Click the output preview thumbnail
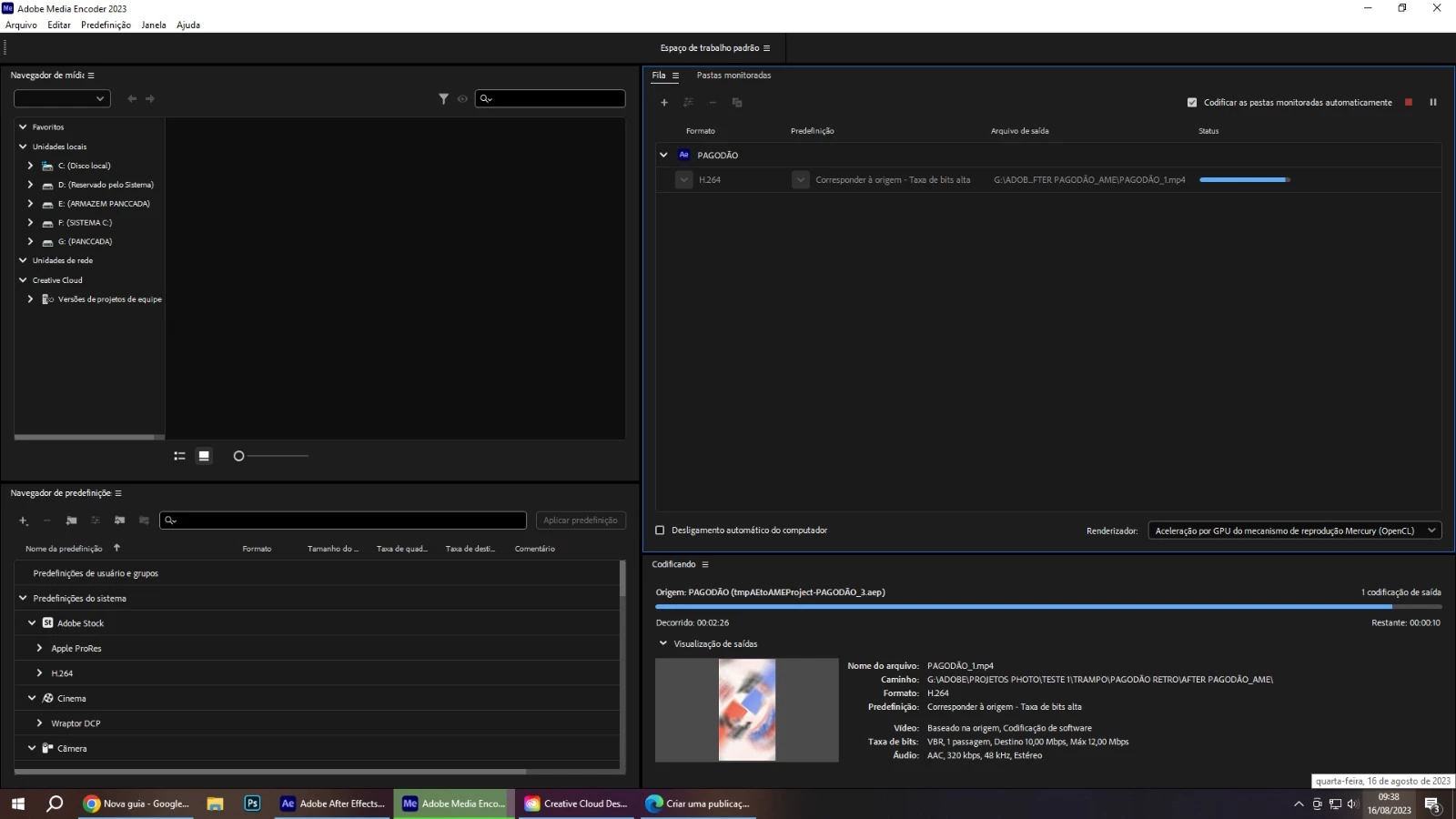The image size is (1456, 819). [x=747, y=710]
